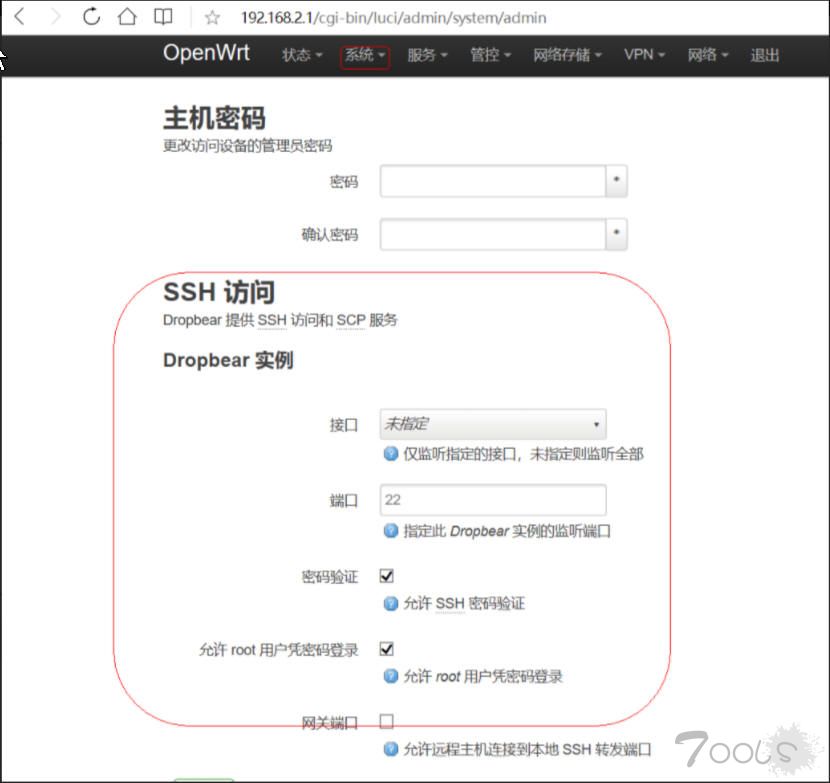Open the browser home page
Image resolution: width=830 pixels, height=783 pixels.
[x=127, y=17]
